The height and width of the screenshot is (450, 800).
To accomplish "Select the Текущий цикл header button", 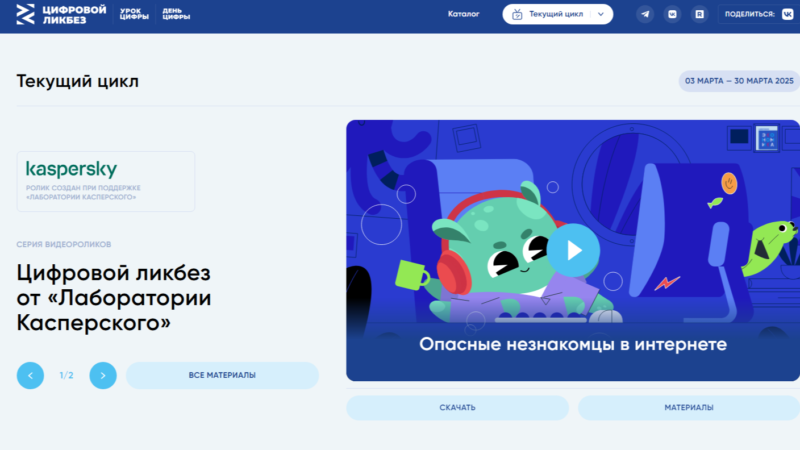I will (x=558, y=14).
